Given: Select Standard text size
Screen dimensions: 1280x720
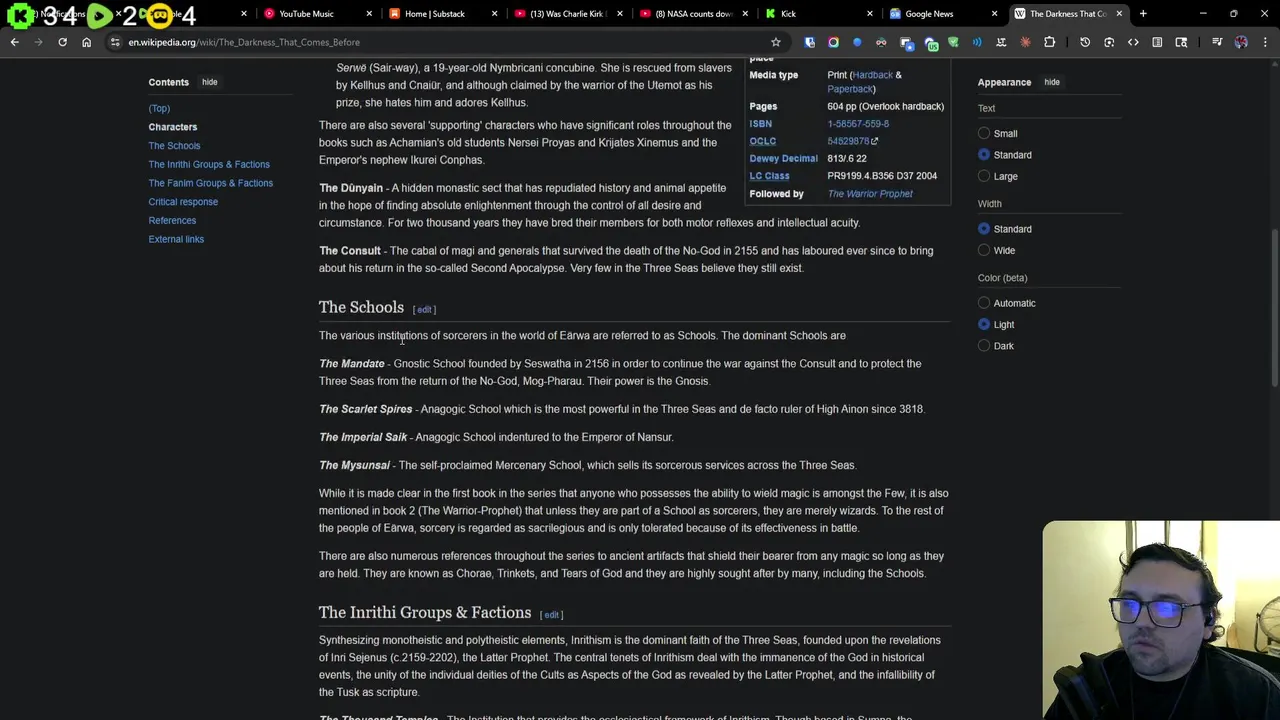Looking at the screenshot, I should pyautogui.click(x=984, y=155).
